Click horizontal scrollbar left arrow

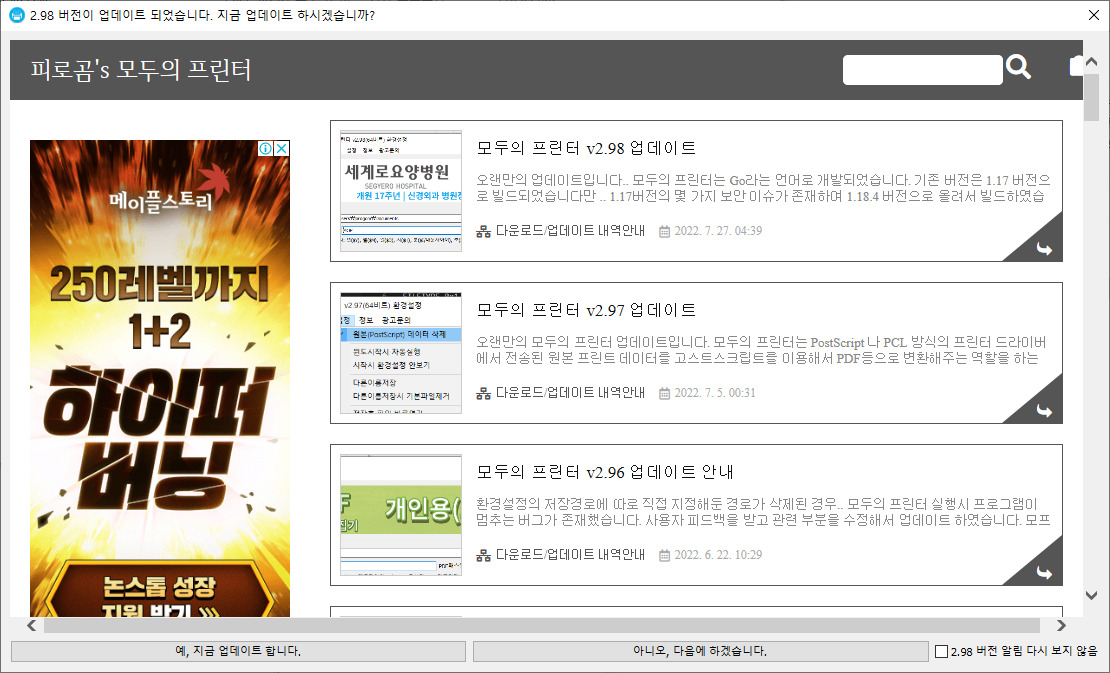(x=31, y=626)
